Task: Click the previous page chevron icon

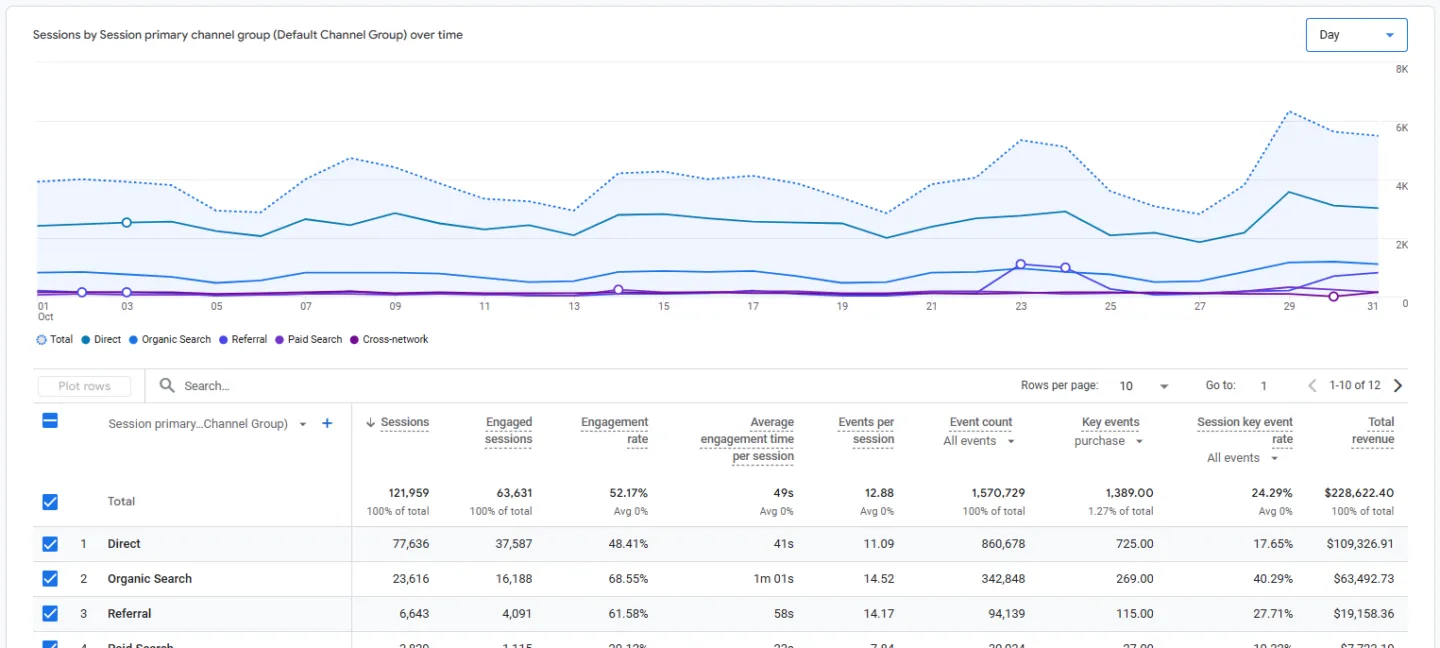Action: pyautogui.click(x=1311, y=385)
